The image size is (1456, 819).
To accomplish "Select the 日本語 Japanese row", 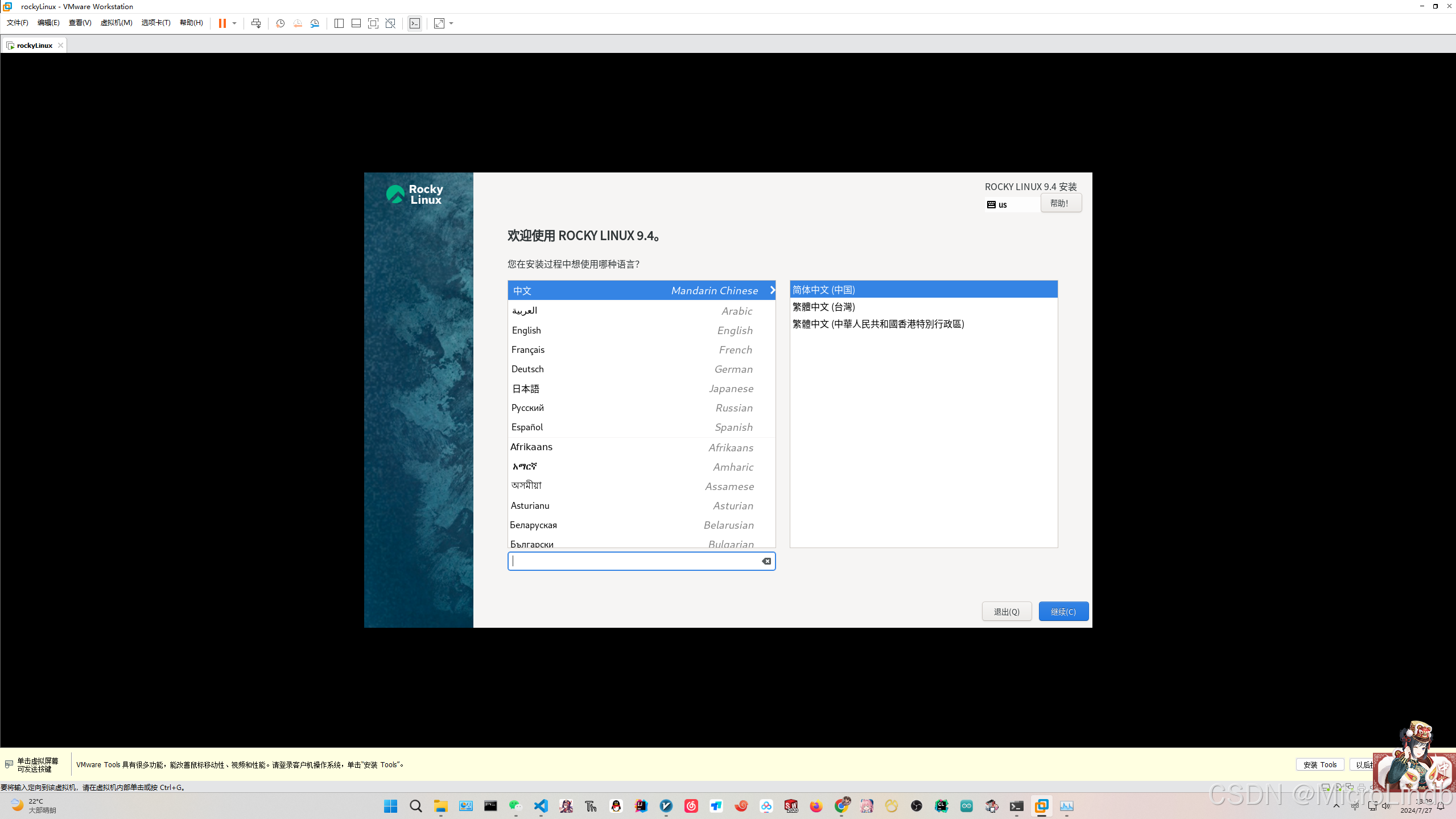I will pyautogui.click(x=641, y=388).
